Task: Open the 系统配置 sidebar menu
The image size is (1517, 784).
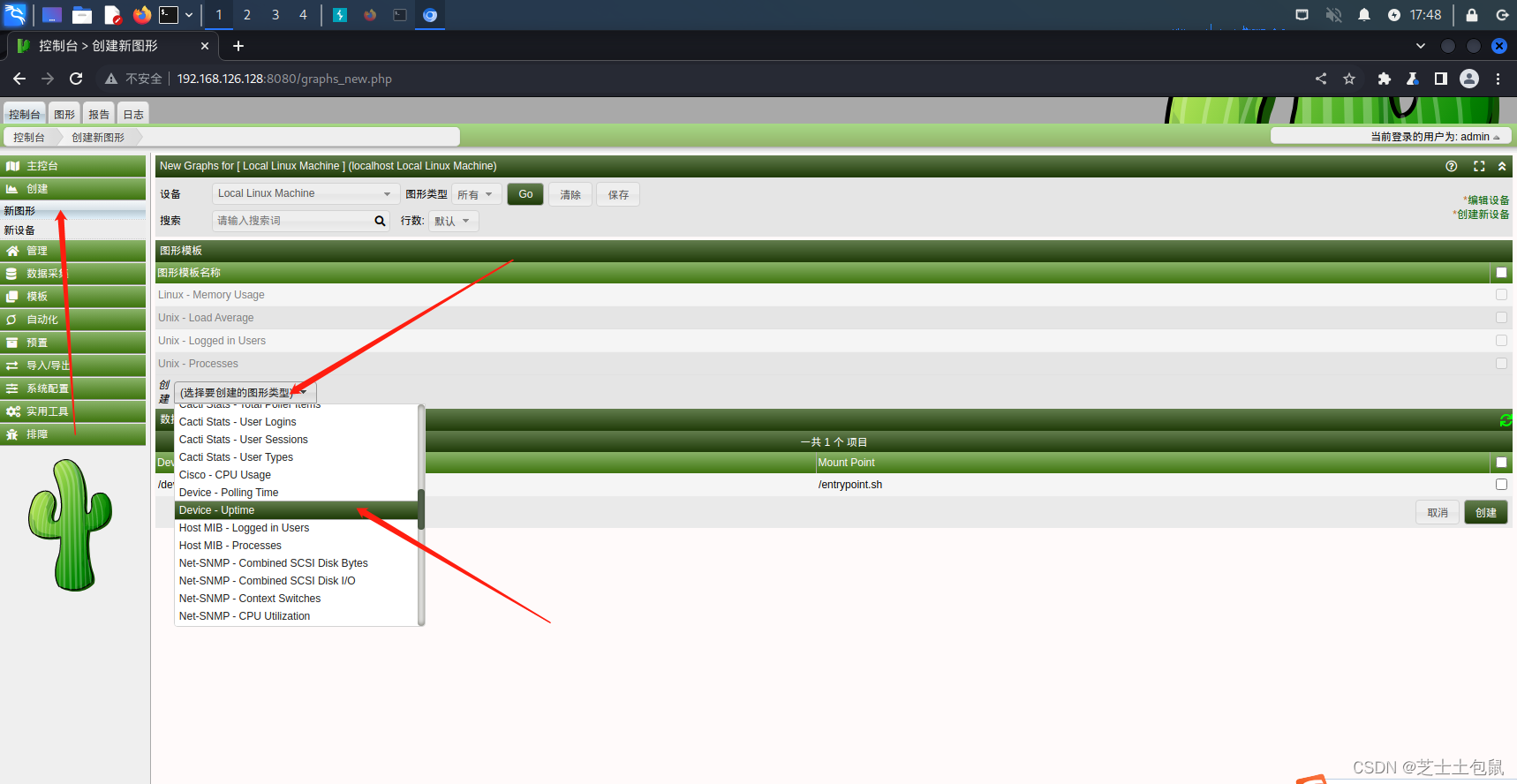Action: 73,388
